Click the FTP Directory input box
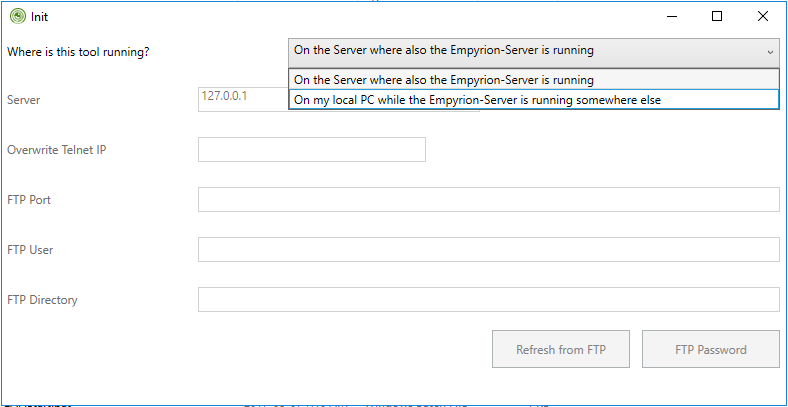Image resolution: width=788 pixels, height=407 pixels. (x=488, y=300)
